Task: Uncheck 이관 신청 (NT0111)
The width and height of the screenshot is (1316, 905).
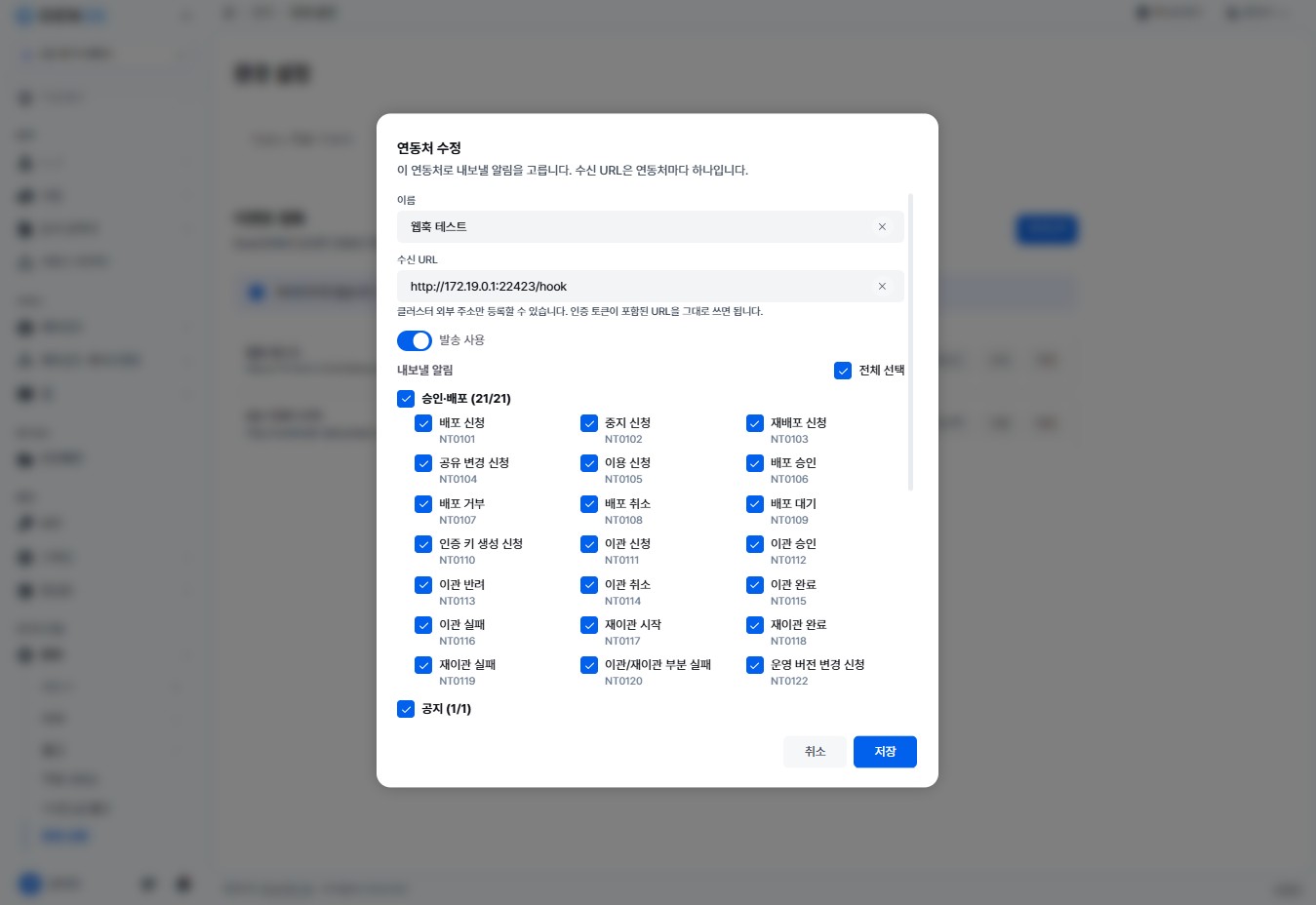Action: click(x=589, y=544)
